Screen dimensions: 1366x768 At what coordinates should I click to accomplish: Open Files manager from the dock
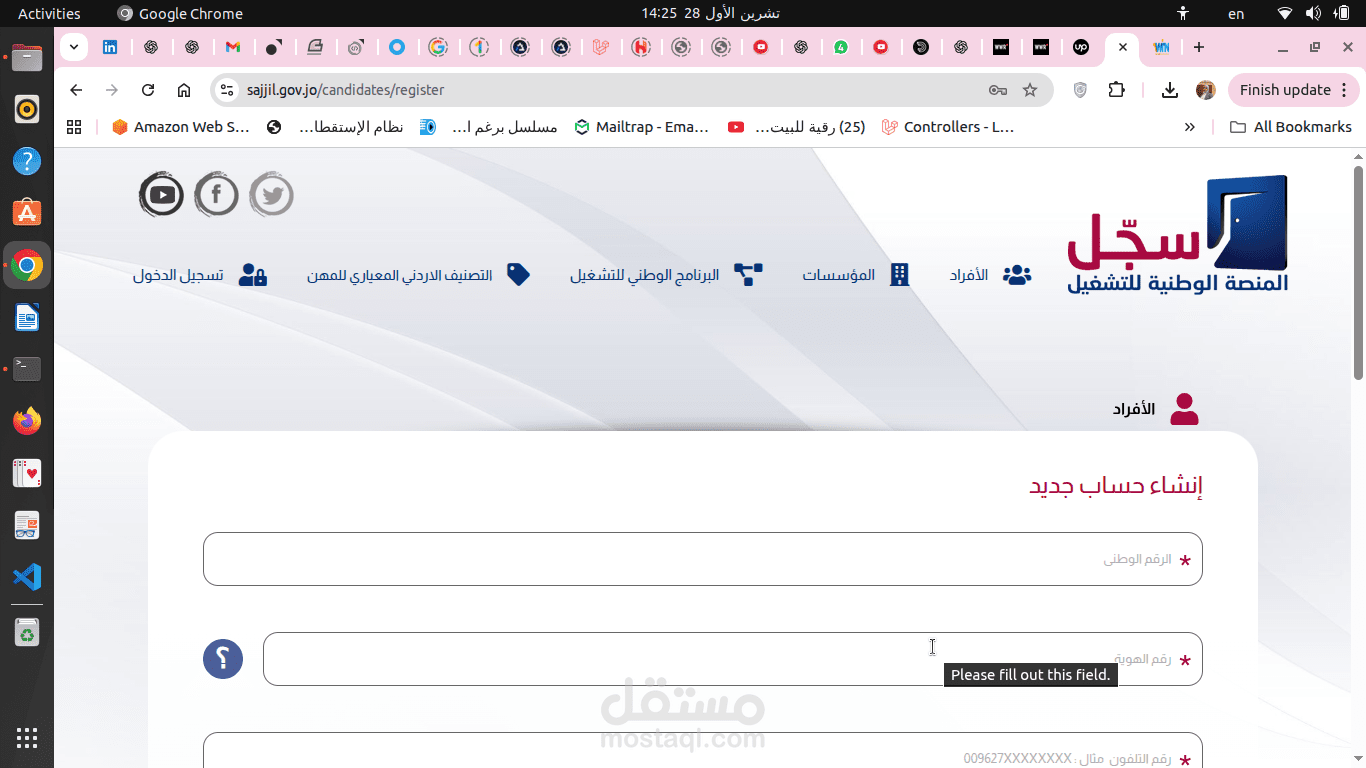click(x=27, y=58)
